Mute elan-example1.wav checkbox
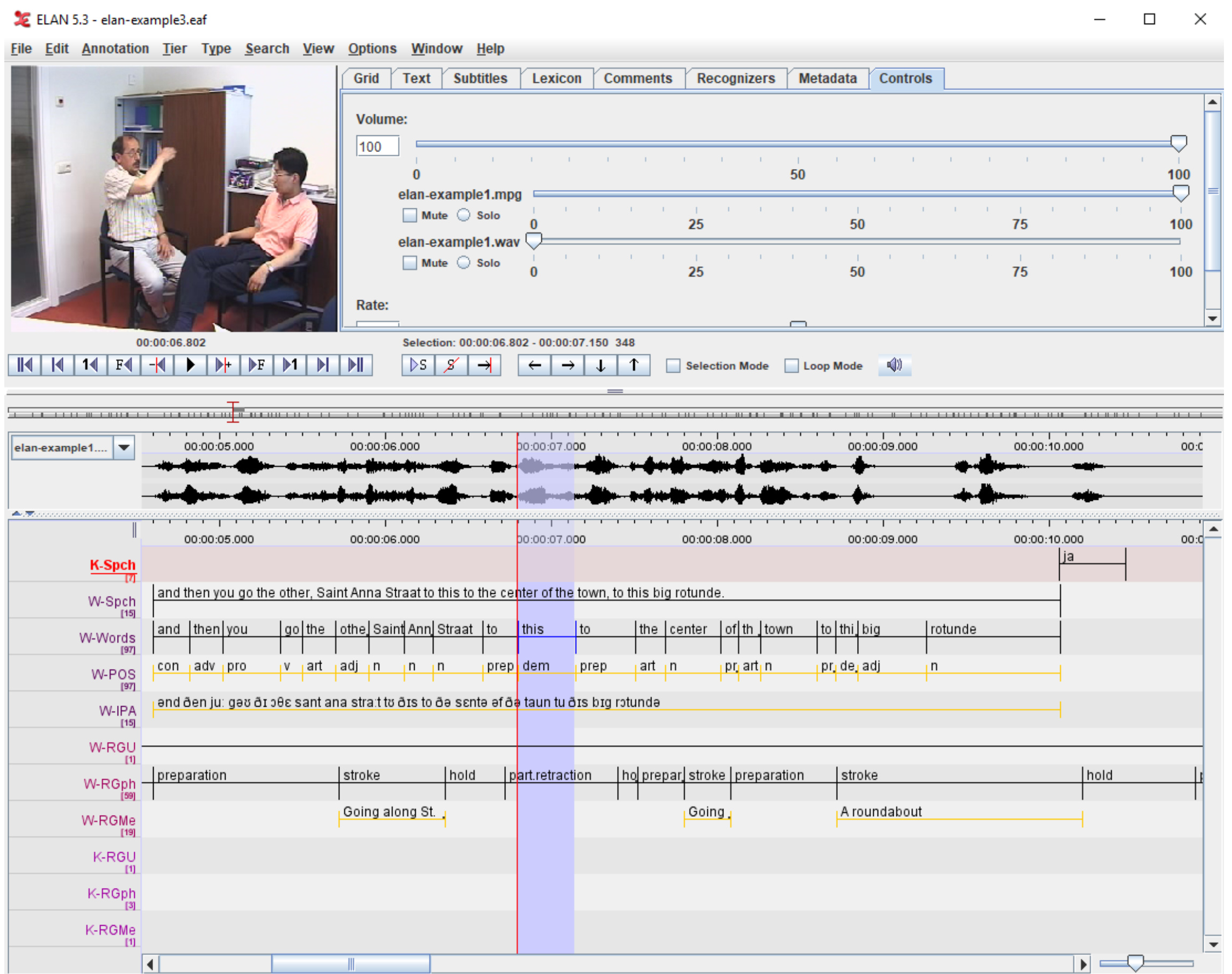The height and width of the screenshot is (974, 1232). tap(410, 263)
